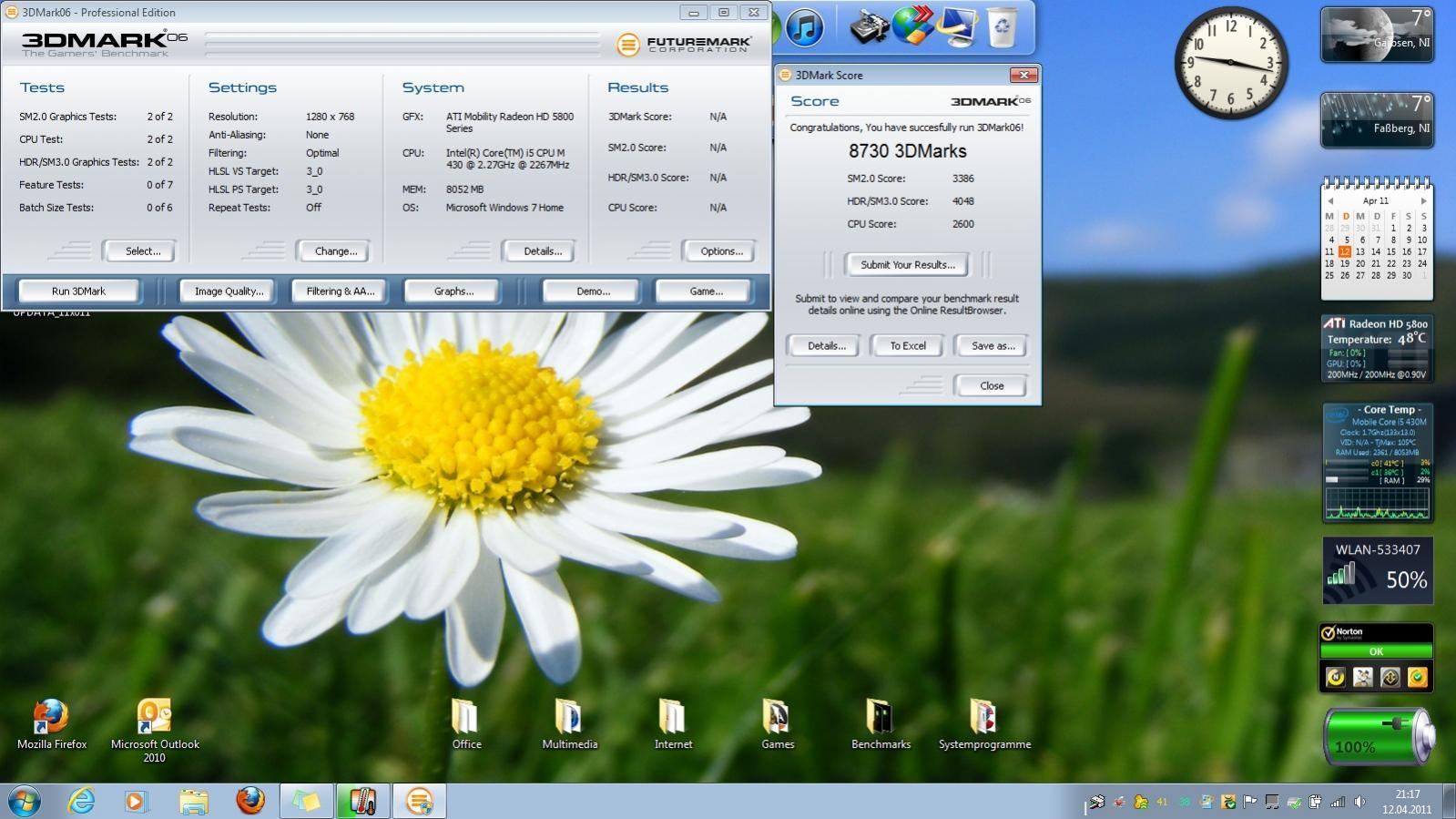
Task: Select highlighted day 12 in calendar
Action: [x=1344, y=251]
